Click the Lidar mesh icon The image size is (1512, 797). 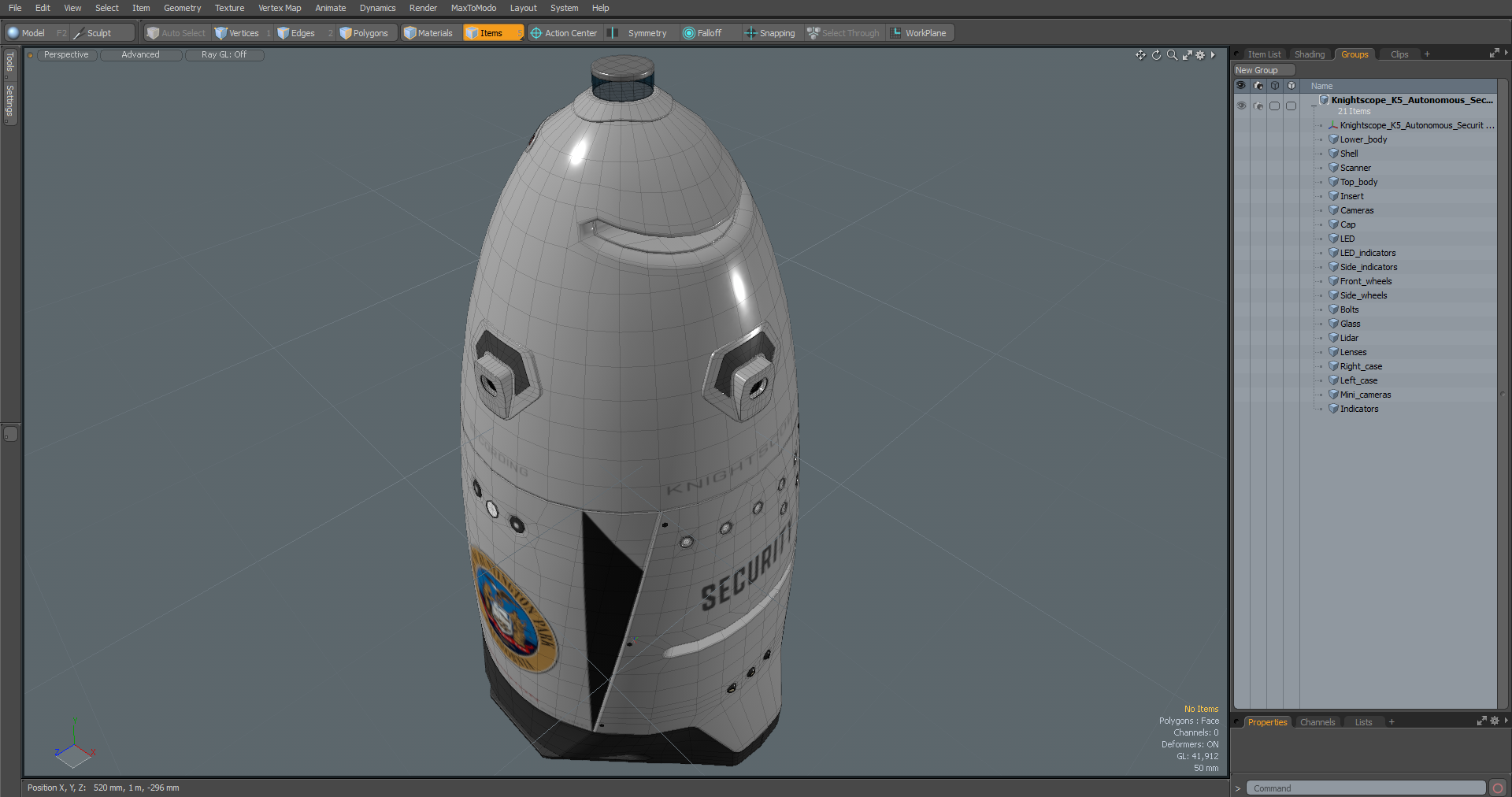tap(1333, 338)
